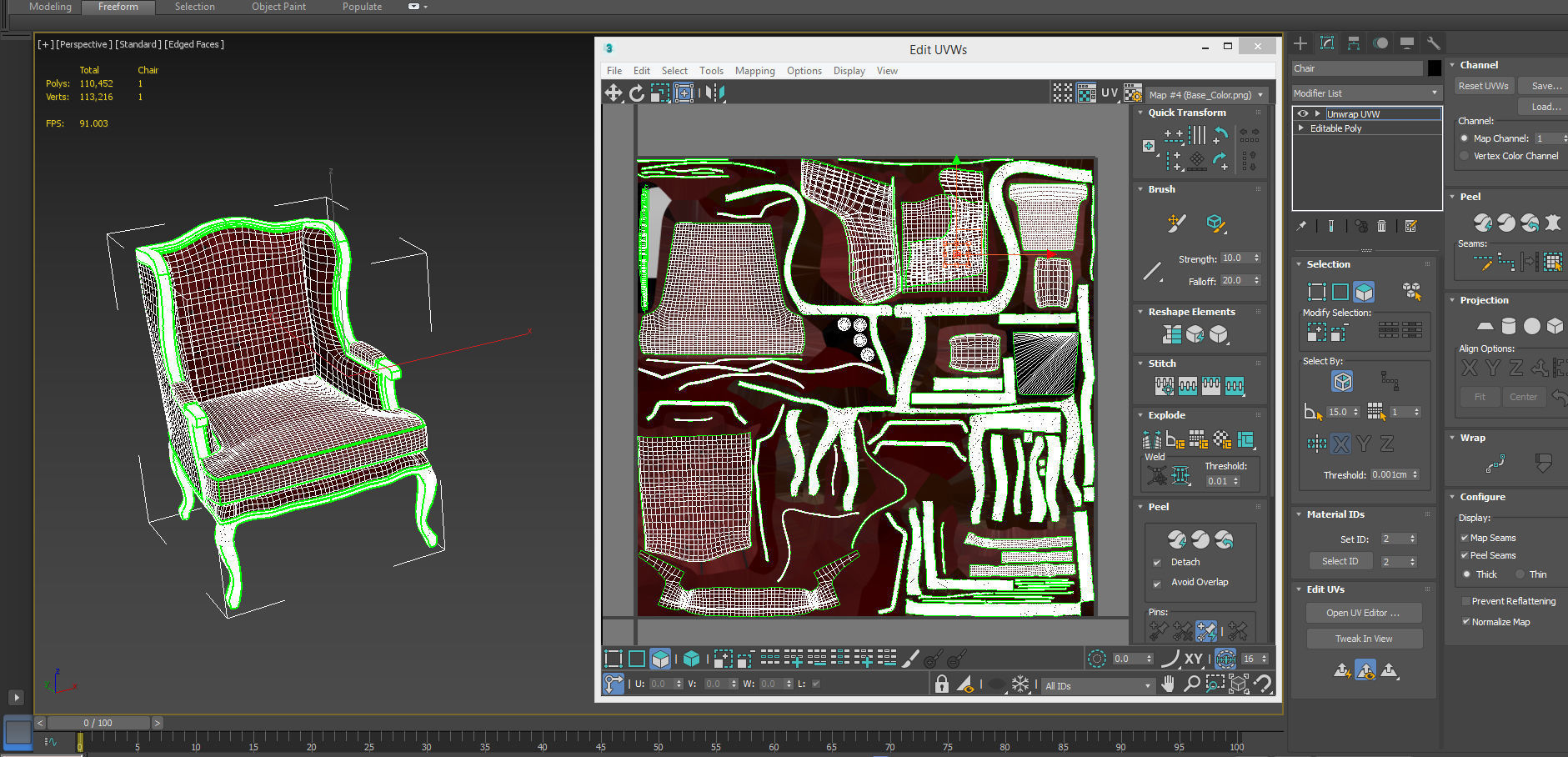Screen dimensions: 1568x757
Task: Open the Tools menu in Edit UVWs
Action: pos(711,71)
